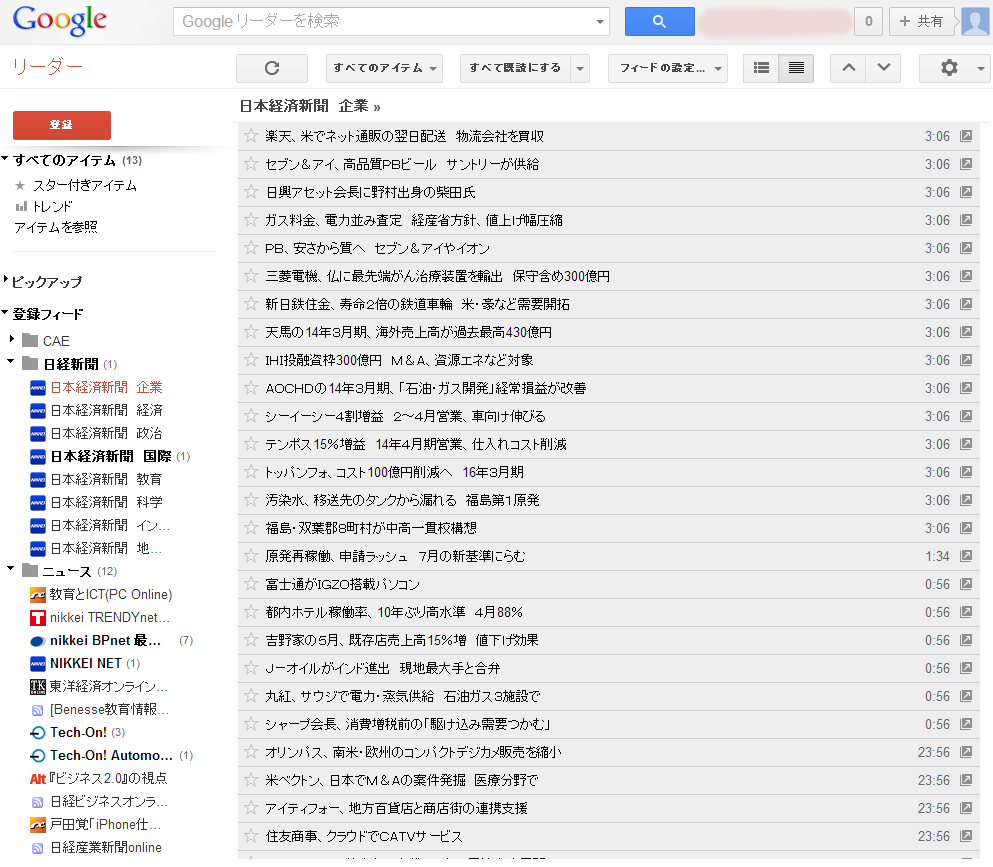The width and height of the screenshot is (993, 867).
Task: Open the Google logo home link
Action: (60, 21)
